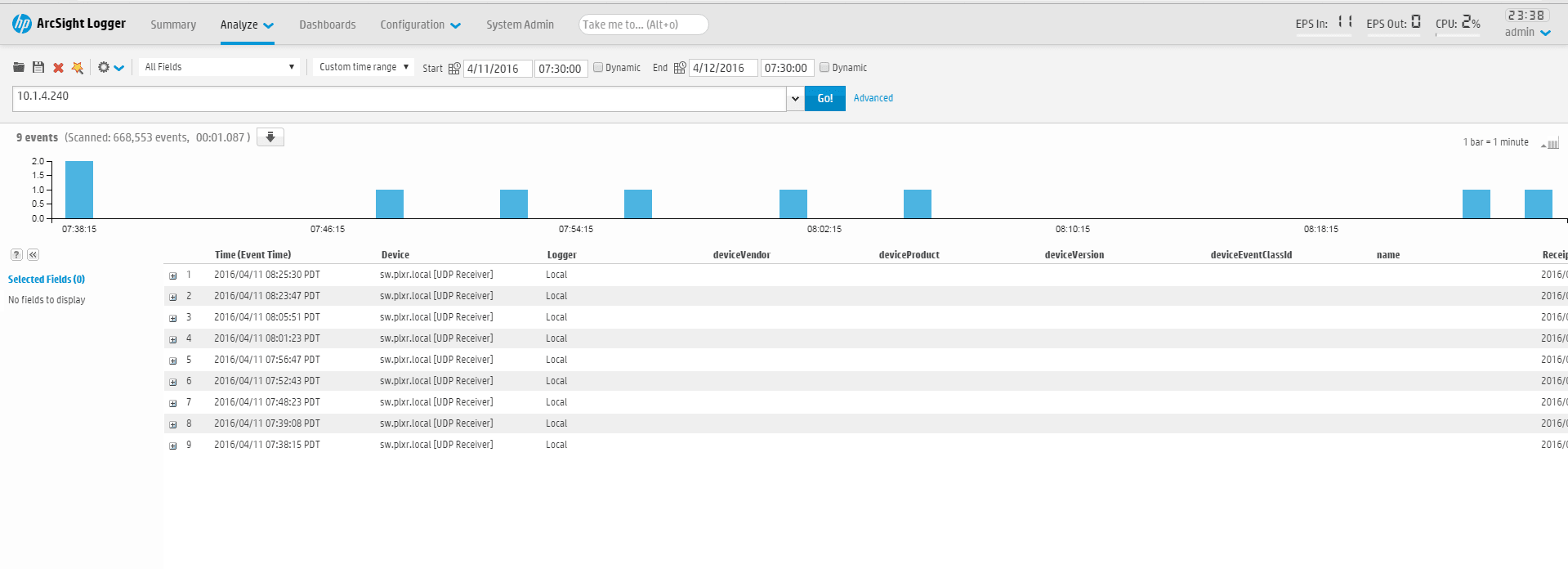Image resolution: width=1568 pixels, height=569 pixels.
Task: Save the current search using floppy icon
Action: click(38, 68)
